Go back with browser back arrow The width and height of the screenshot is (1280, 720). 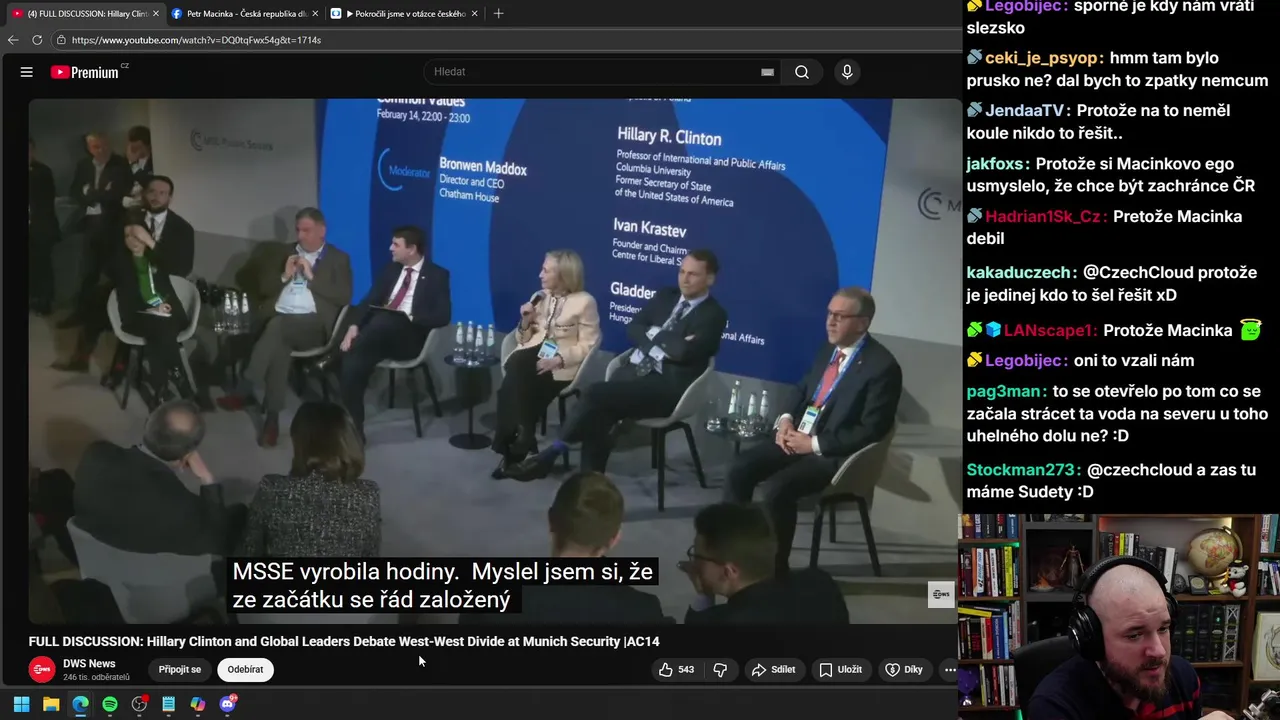tap(13, 40)
